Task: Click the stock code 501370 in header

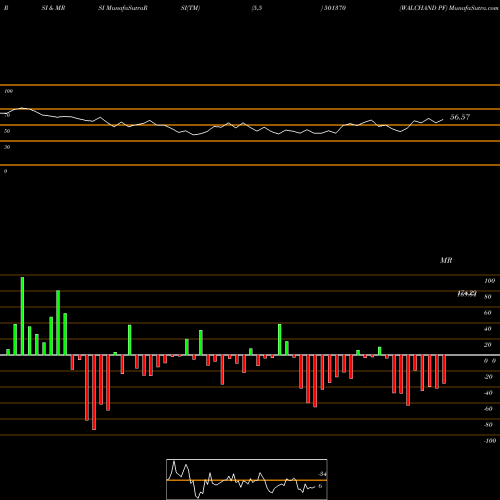Action: (335, 8)
